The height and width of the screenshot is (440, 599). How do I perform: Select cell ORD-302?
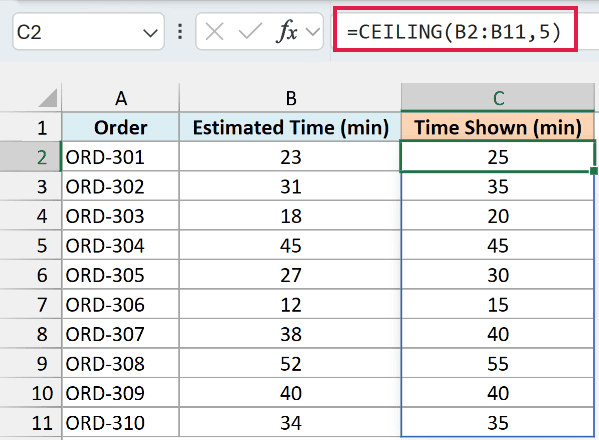[x=120, y=186]
